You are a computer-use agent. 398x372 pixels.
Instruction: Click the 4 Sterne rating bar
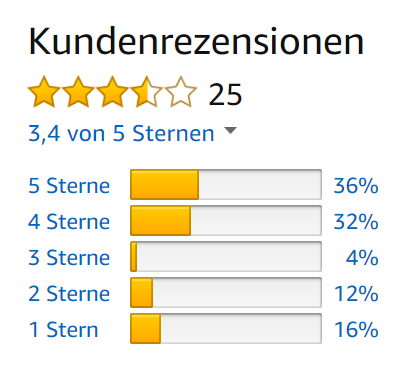226,221
